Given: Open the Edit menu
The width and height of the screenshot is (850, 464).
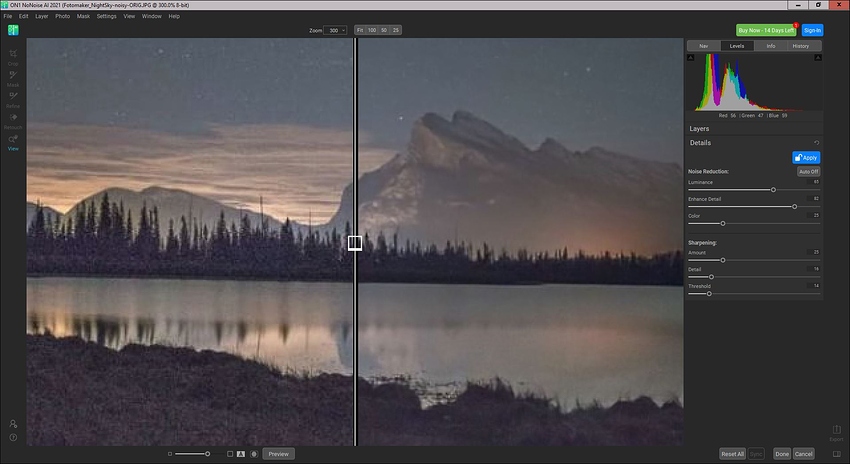Looking at the screenshot, I should click(x=23, y=16).
